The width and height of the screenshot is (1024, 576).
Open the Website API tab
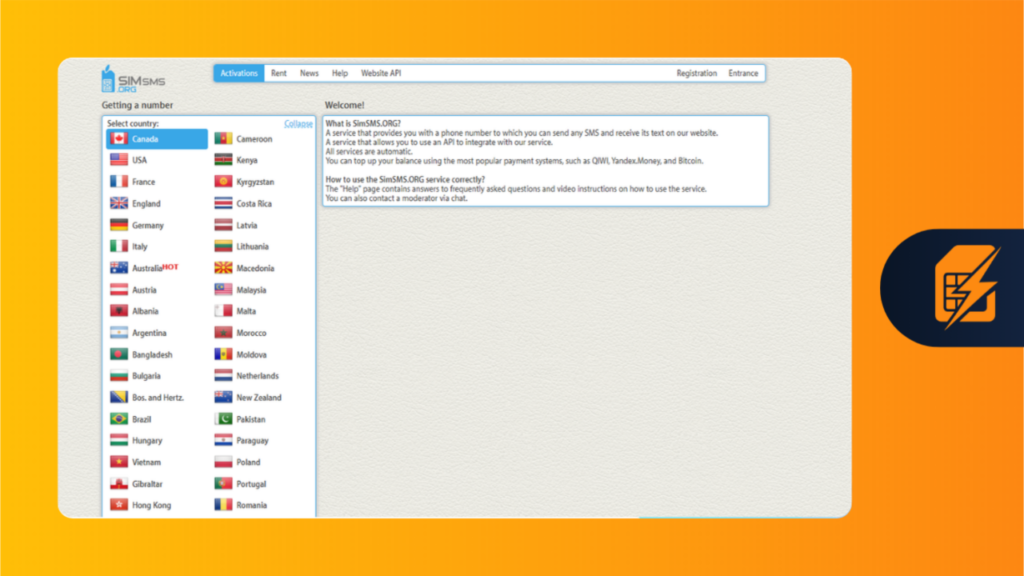[x=381, y=73]
